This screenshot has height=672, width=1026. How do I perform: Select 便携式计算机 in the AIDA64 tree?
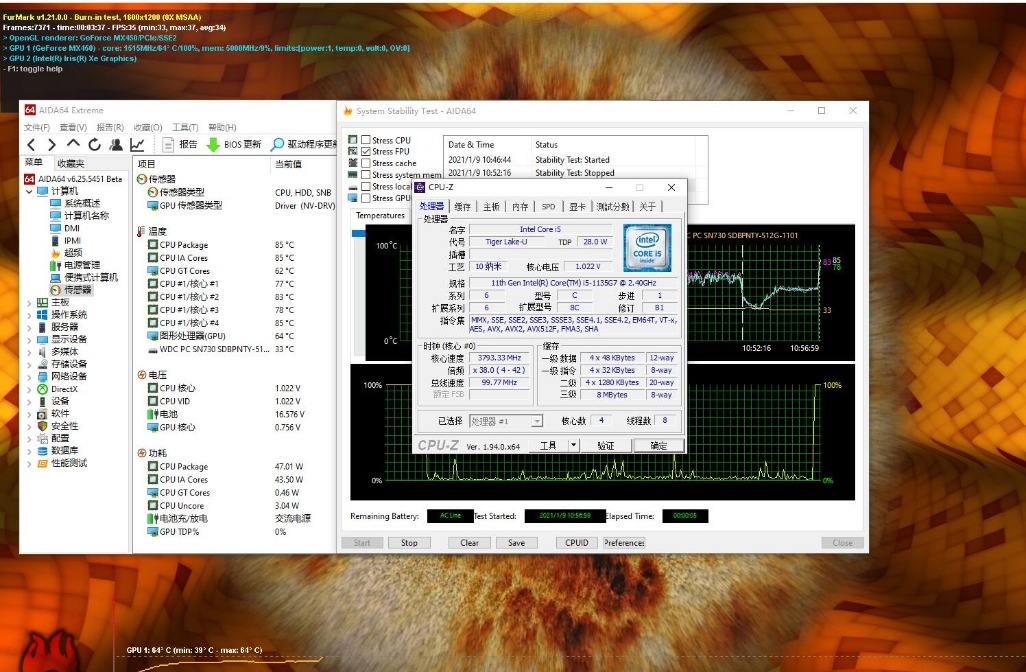[84, 277]
